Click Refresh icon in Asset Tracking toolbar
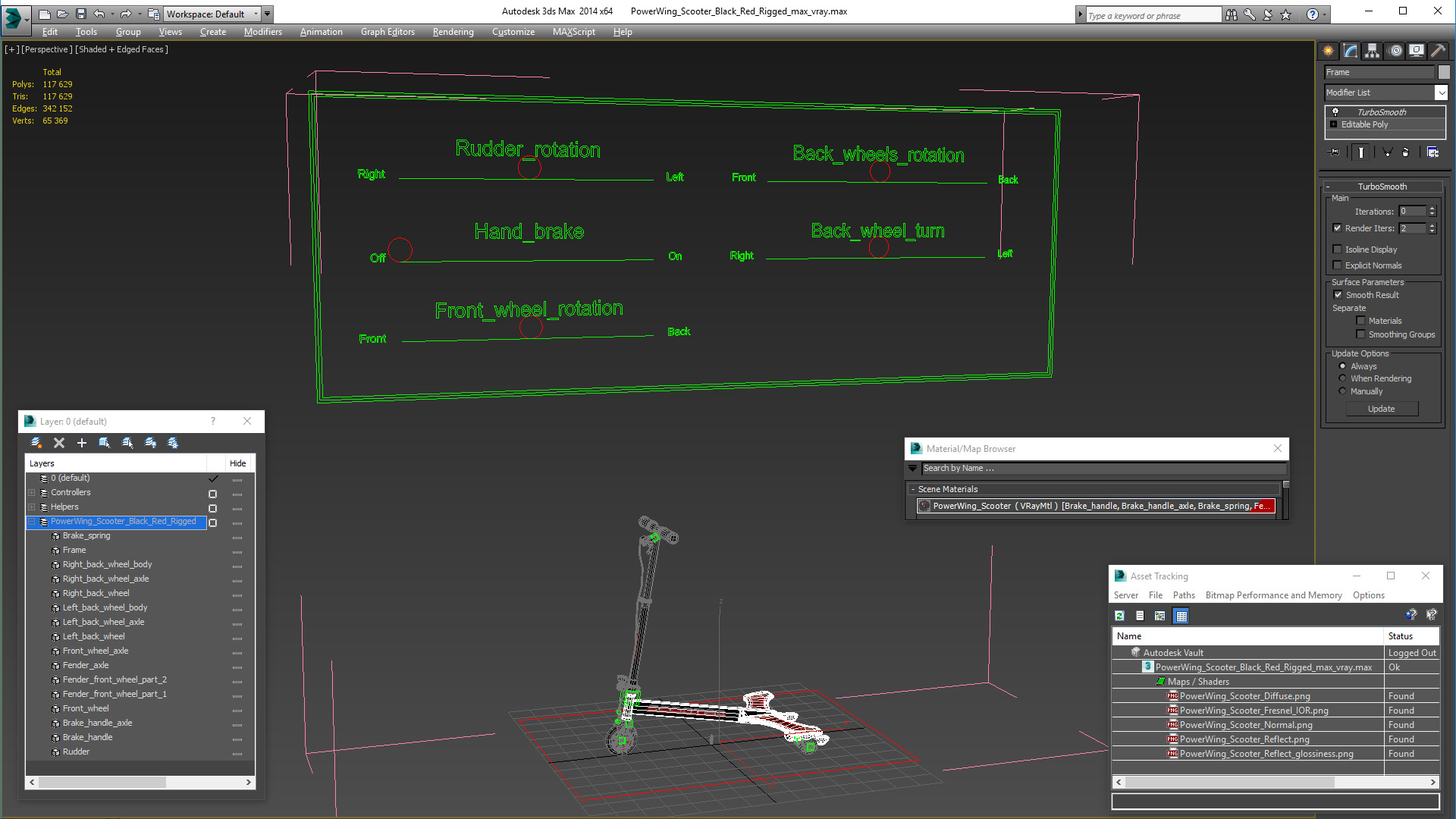 tap(1120, 616)
